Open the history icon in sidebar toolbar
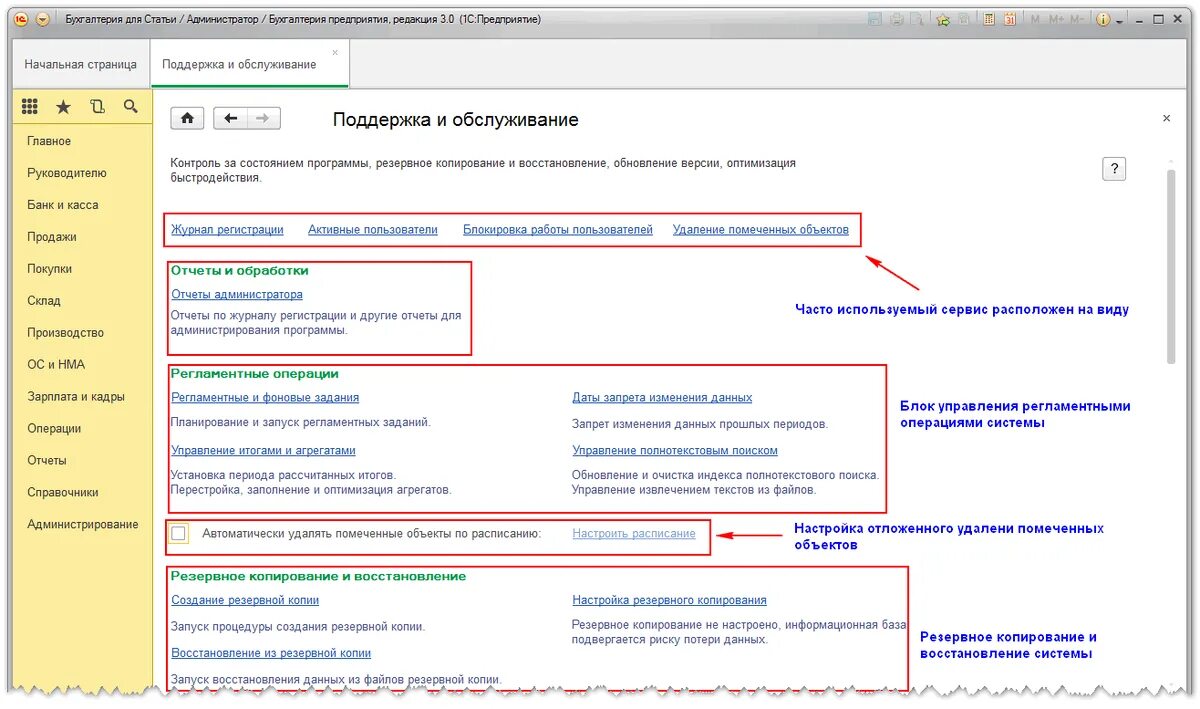Screen dimensions: 1200x709 (x=97, y=106)
